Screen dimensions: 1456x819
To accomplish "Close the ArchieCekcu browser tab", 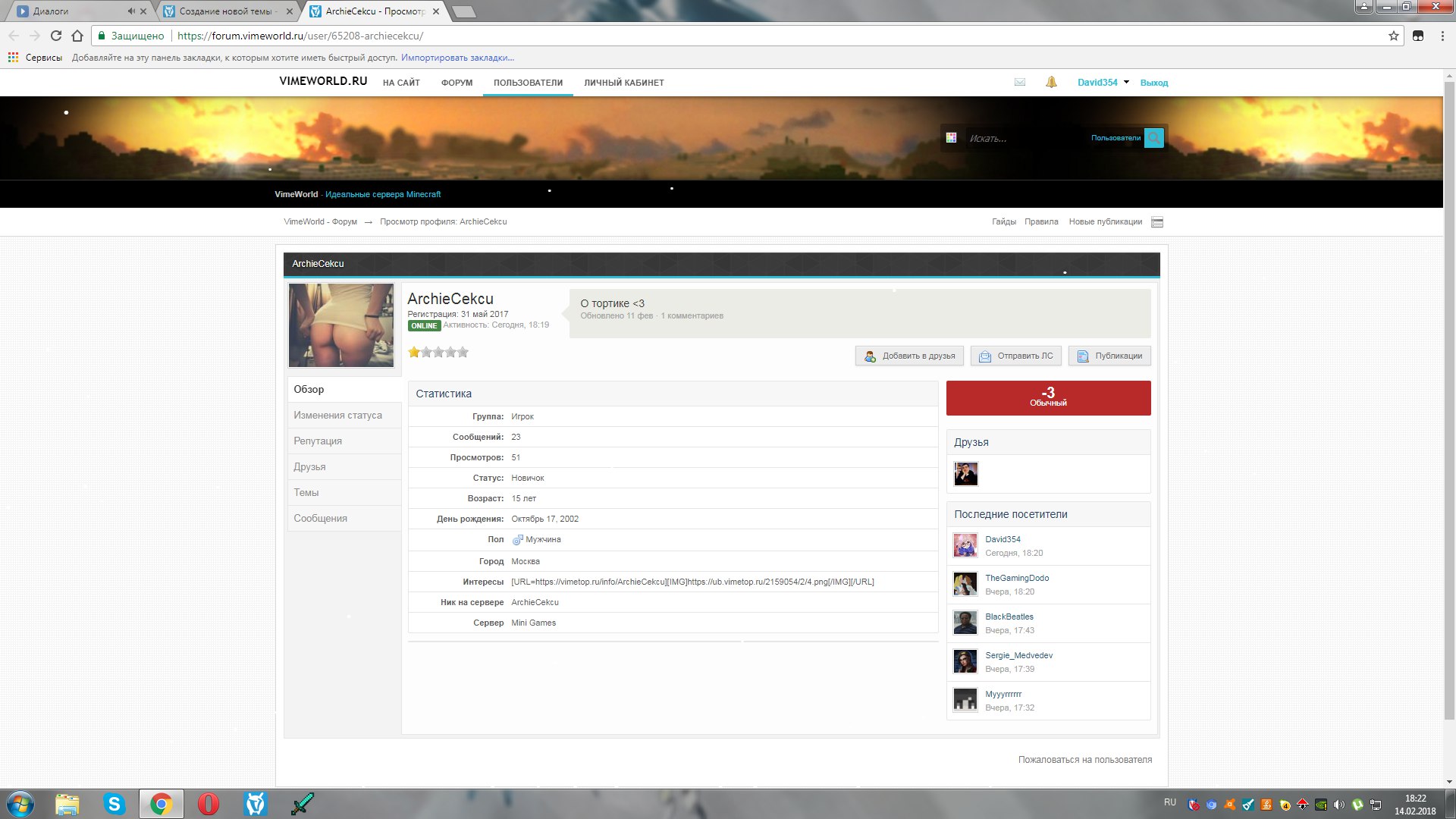I will coord(436,11).
